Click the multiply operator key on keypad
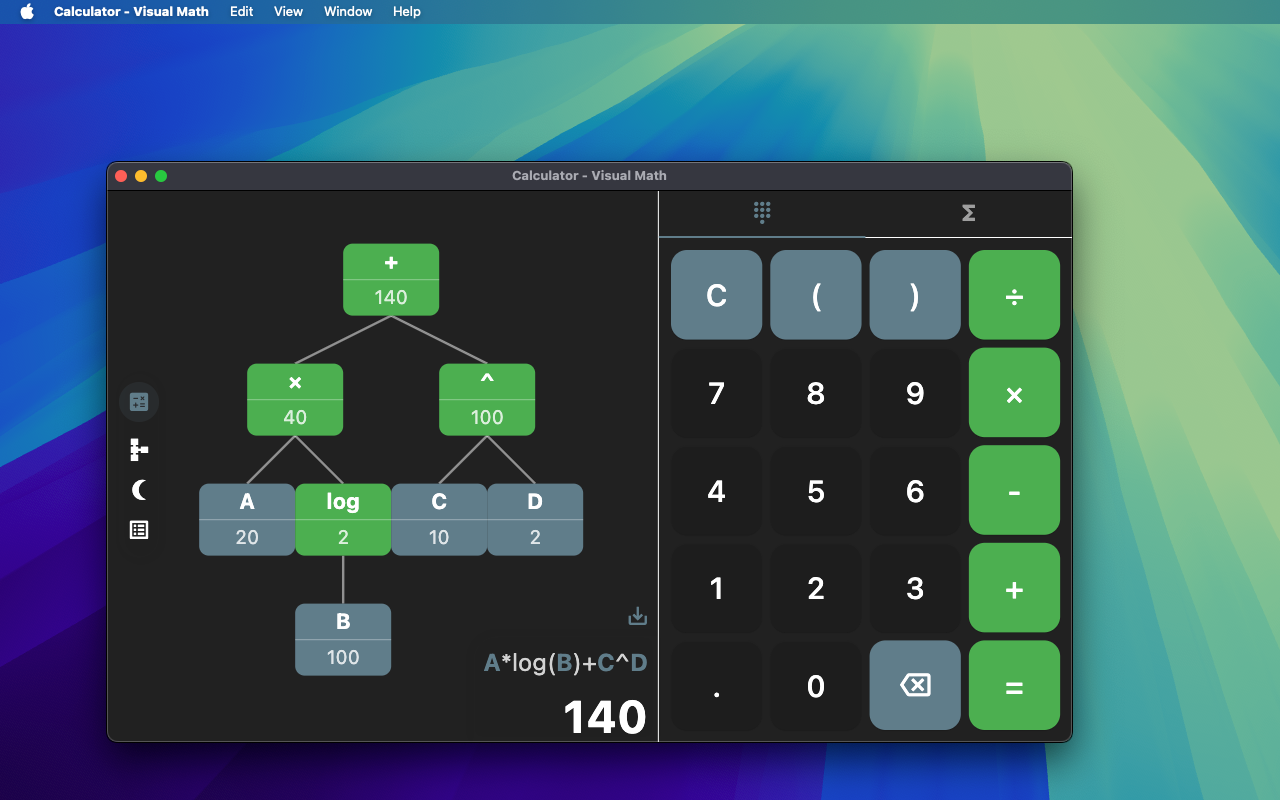The height and width of the screenshot is (800, 1280). pos(1014,393)
